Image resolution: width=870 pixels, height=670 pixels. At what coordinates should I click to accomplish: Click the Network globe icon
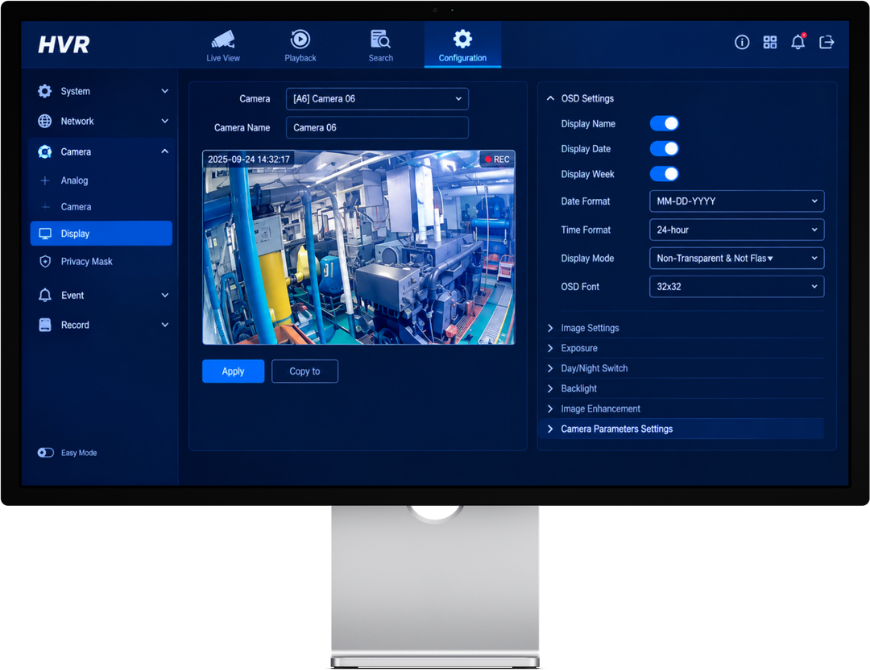[45, 121]
